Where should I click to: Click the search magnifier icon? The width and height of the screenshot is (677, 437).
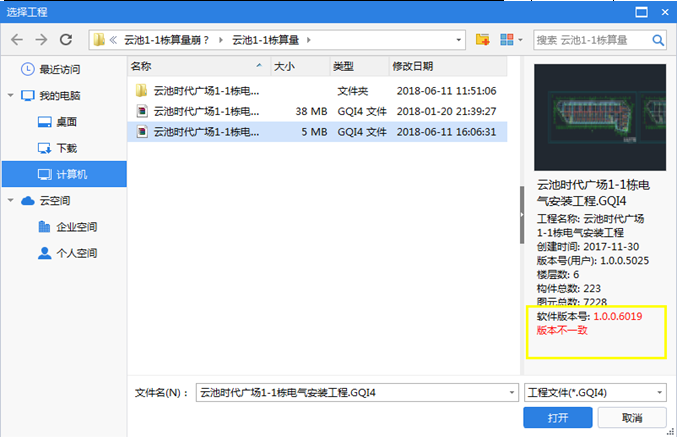coord(659,40)
